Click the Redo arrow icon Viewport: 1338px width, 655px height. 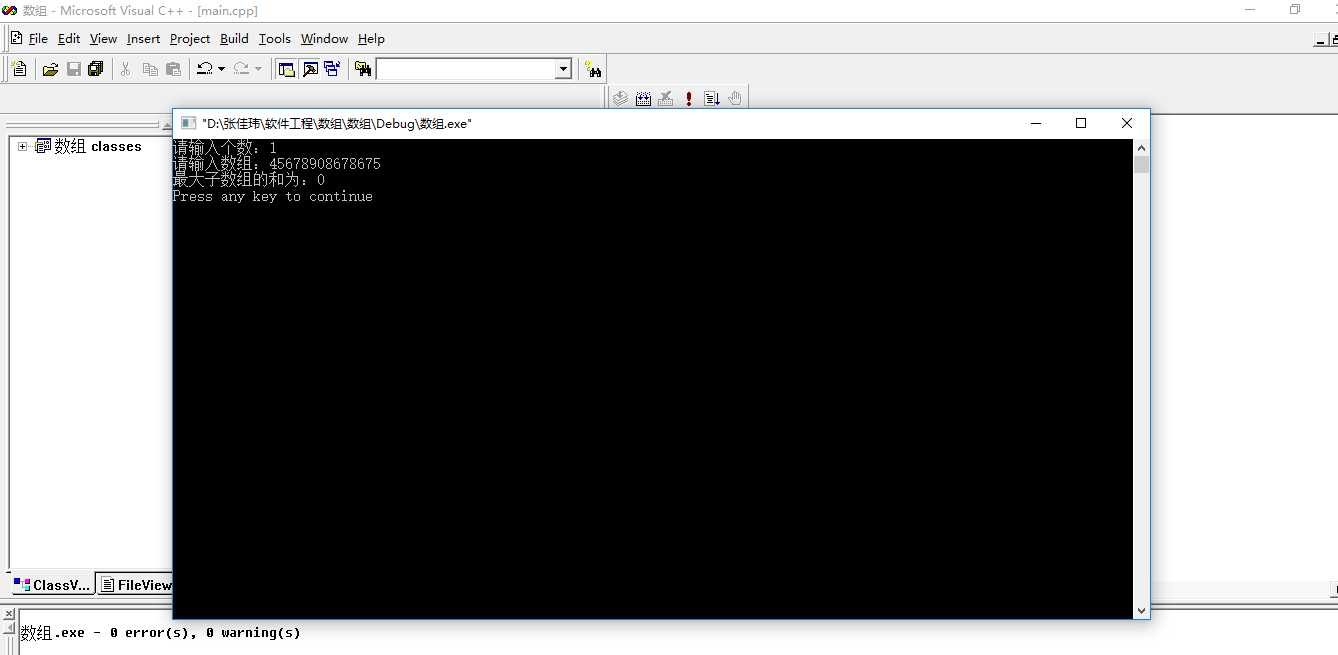coord(241,69)
